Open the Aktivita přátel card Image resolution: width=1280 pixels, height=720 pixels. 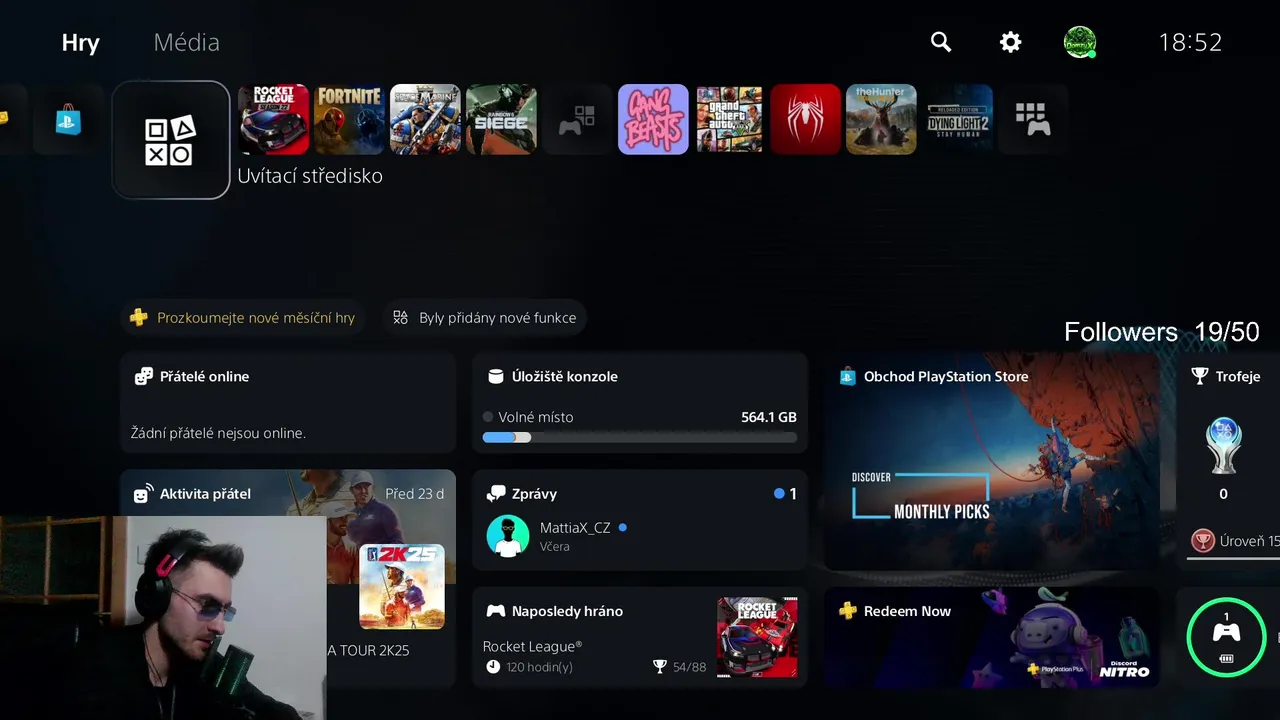tap(288, 580)
